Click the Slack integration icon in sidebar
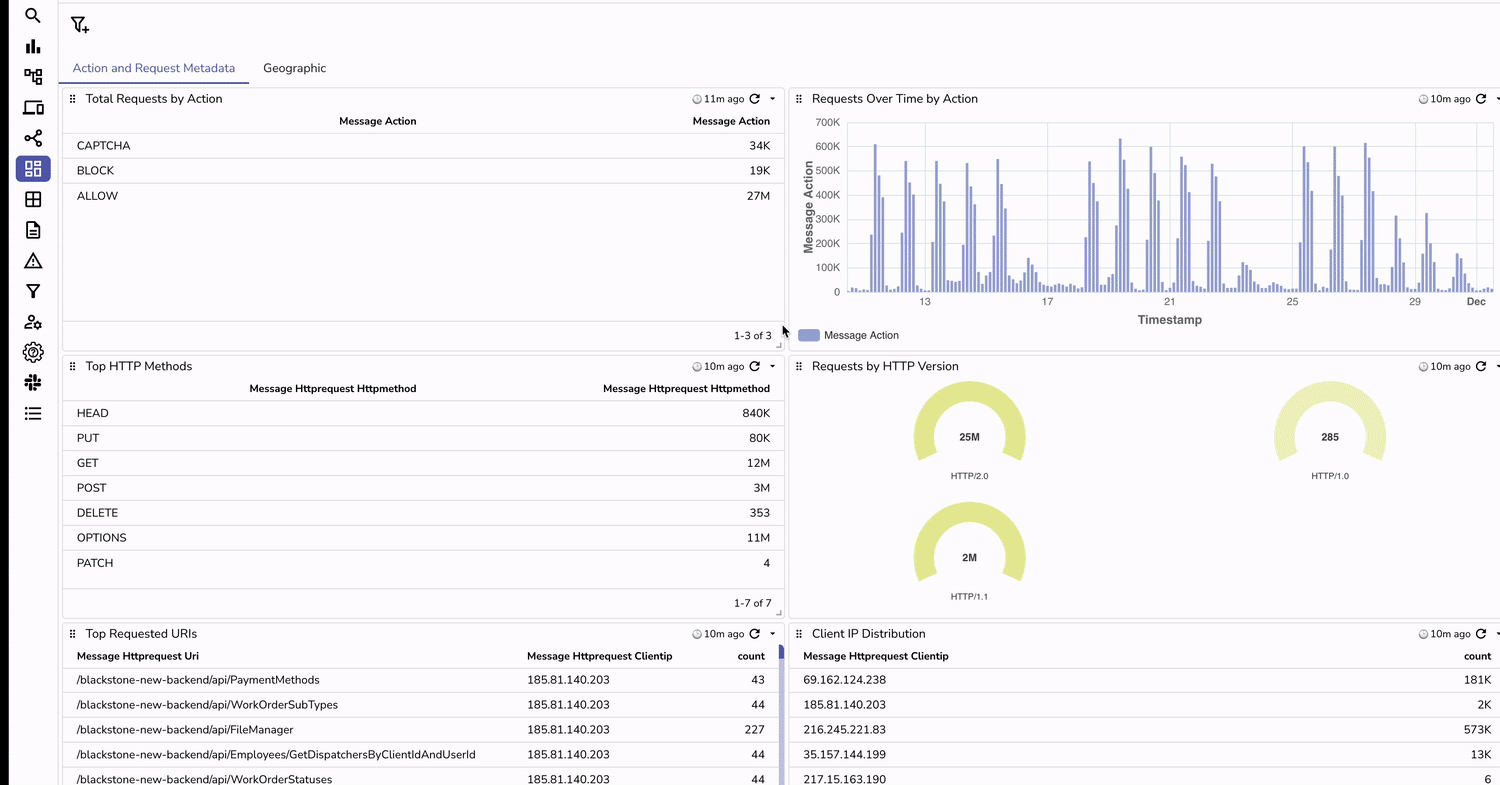 (x=33, y=382)
